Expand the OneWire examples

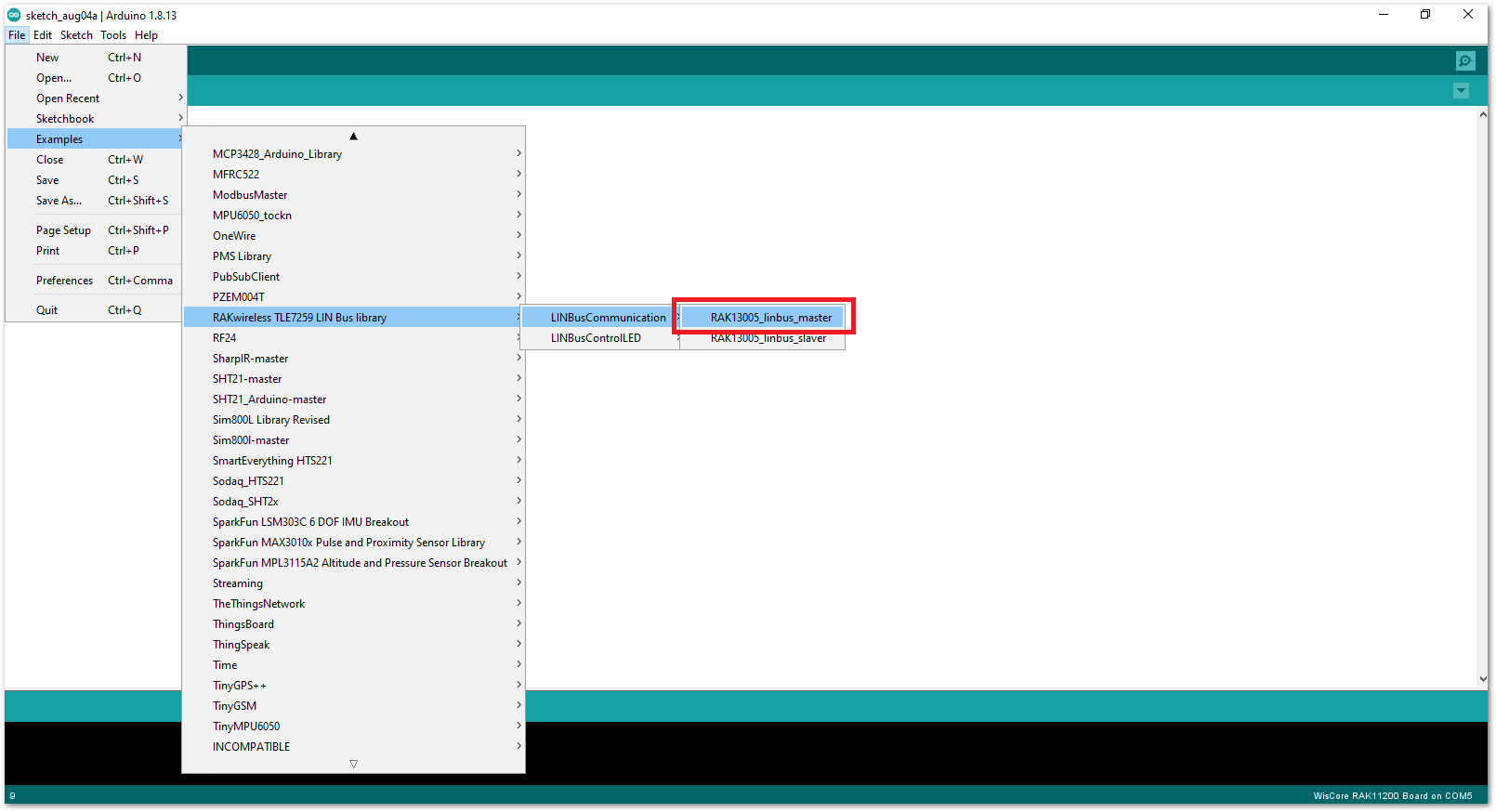point(354,236)
